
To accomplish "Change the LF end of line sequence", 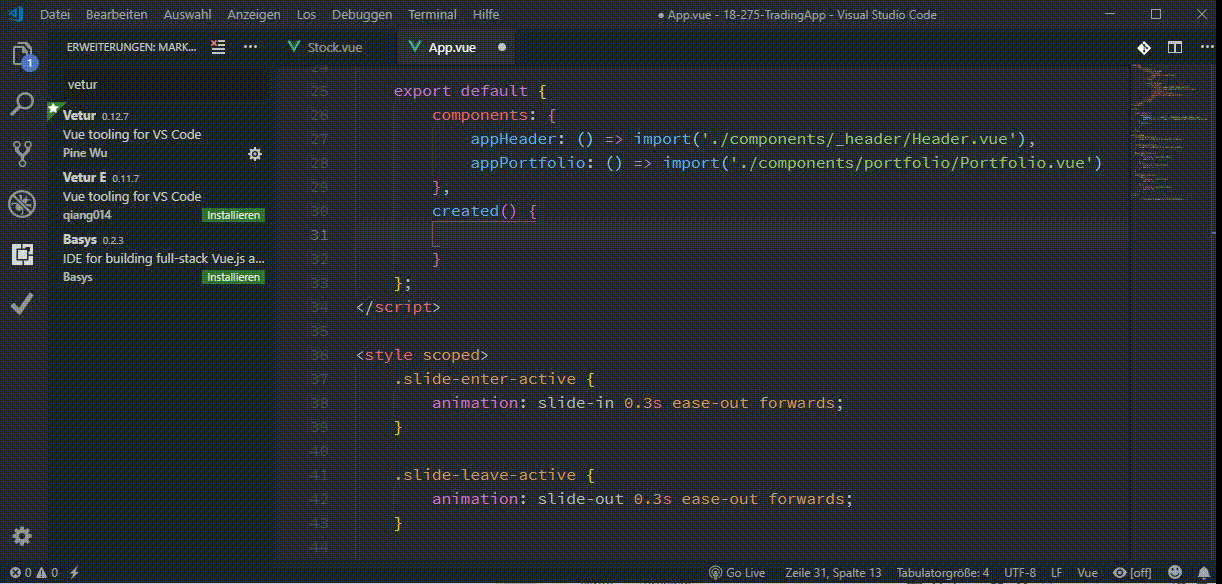I will 1057,573.
